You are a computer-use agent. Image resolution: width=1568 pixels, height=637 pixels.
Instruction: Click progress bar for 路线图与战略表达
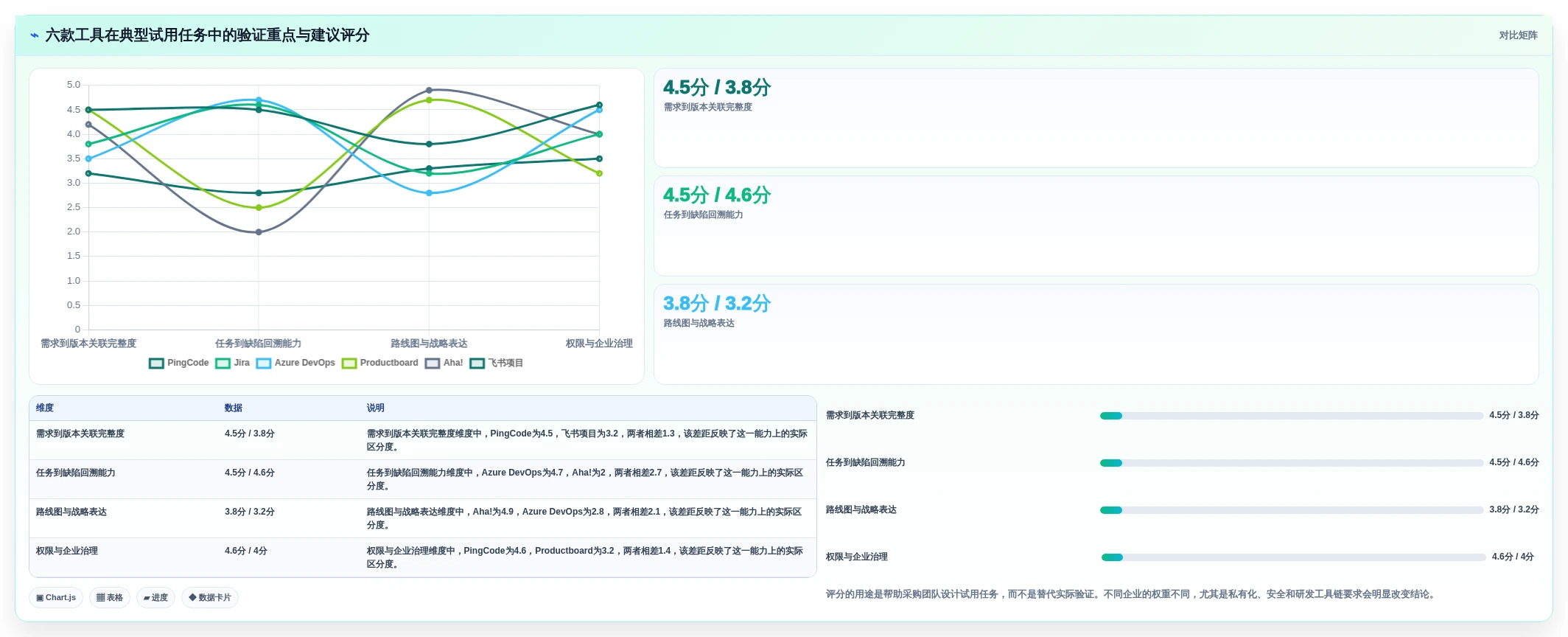[x=1292, y=510]
